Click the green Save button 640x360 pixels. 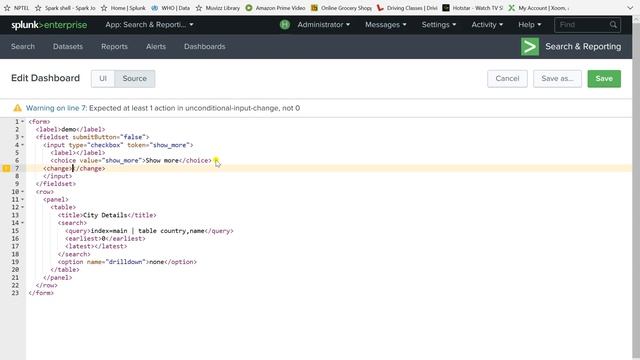tap(604, 79)
